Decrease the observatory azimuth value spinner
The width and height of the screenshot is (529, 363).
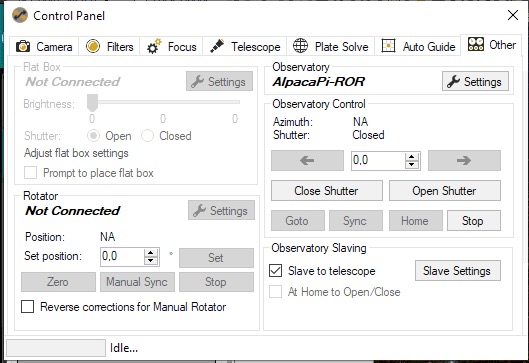(412, 165)
